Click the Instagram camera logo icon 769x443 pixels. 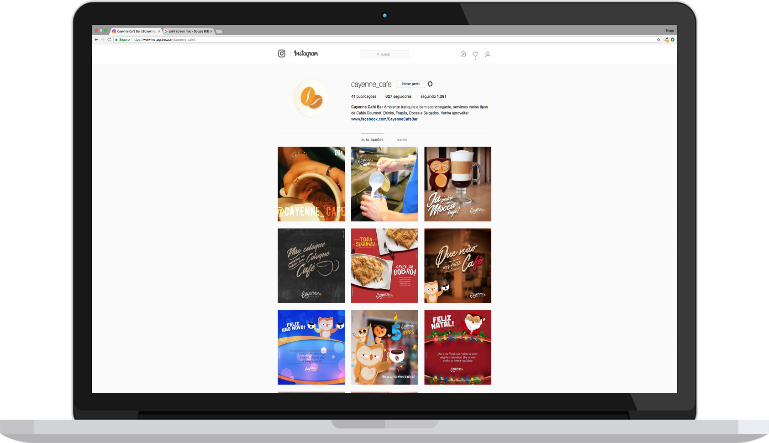(x=282, y=53)
